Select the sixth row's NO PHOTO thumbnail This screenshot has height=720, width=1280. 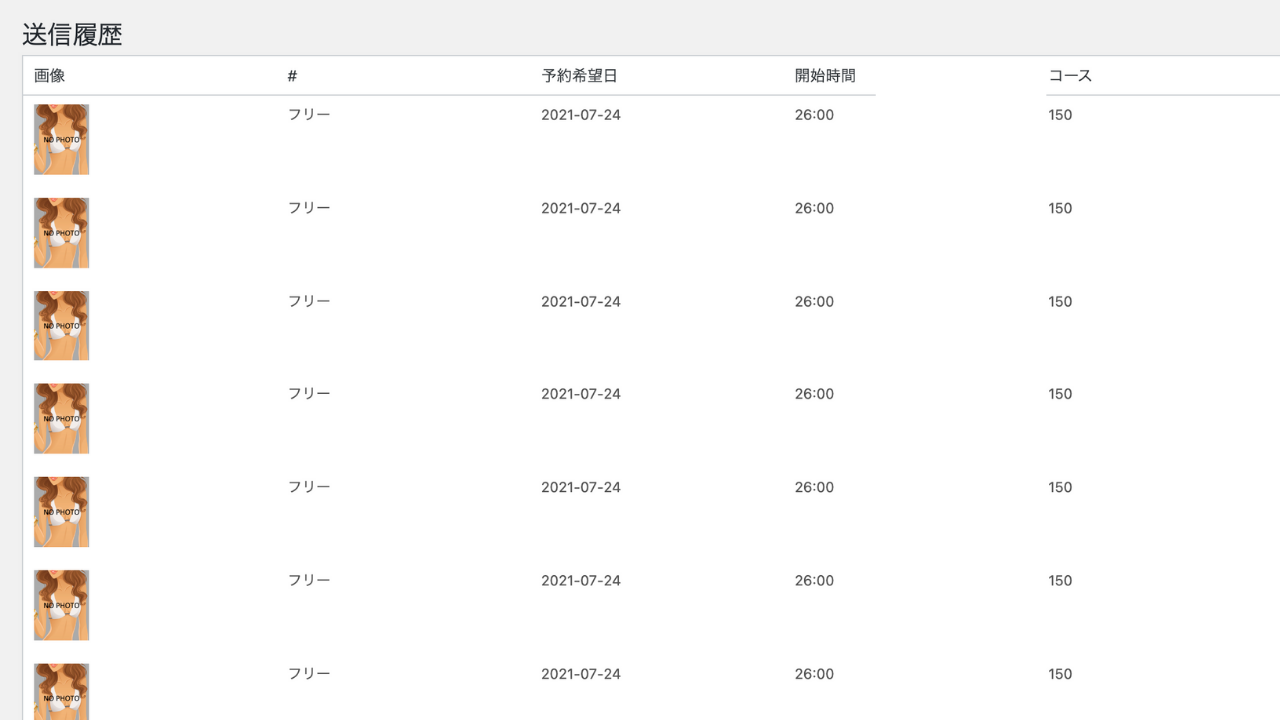61,605
